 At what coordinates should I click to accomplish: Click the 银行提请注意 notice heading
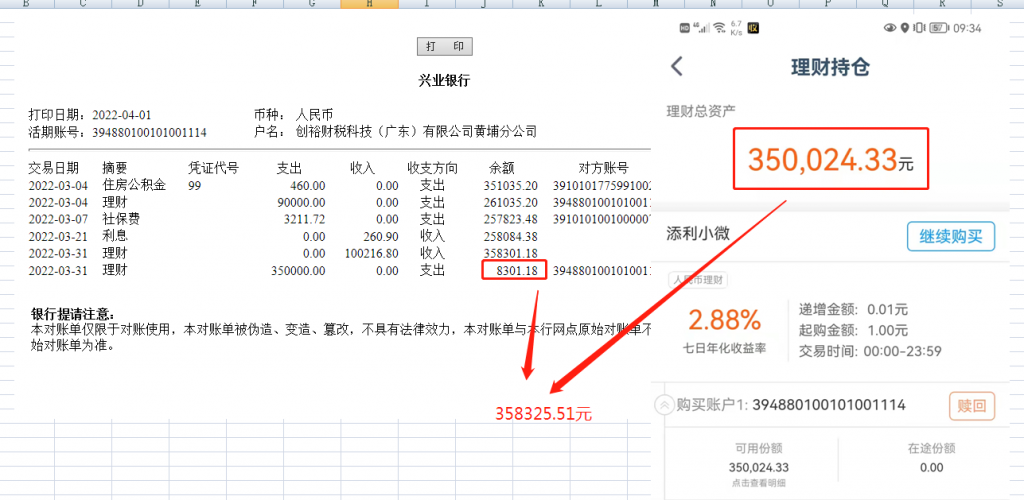[x=73, y=314]
